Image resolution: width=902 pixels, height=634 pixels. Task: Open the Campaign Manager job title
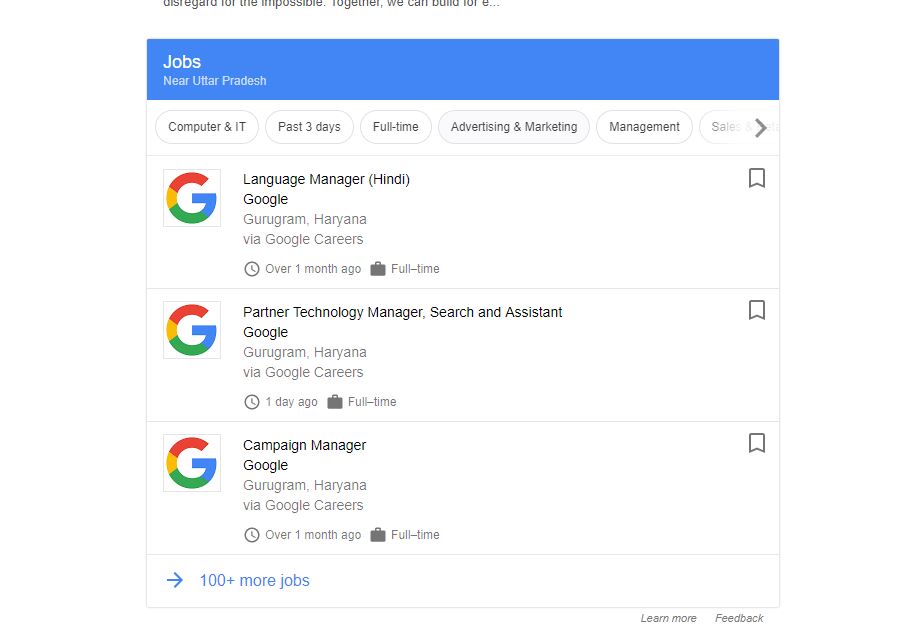coord(304,445)
